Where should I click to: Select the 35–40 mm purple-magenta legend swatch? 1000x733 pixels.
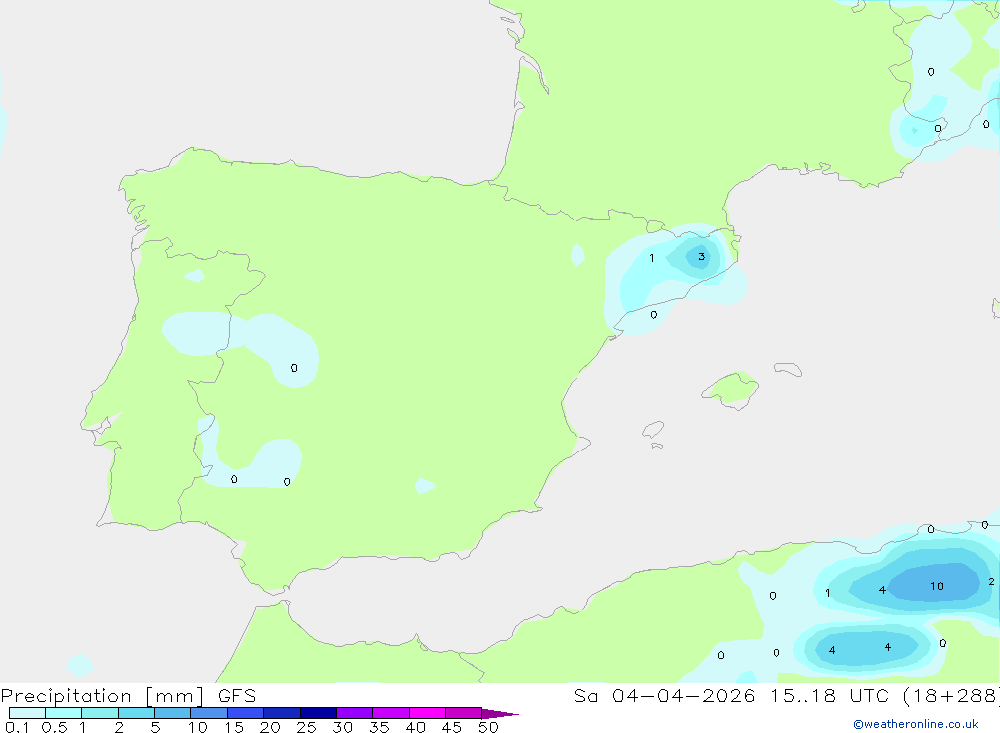coord(391,713)
